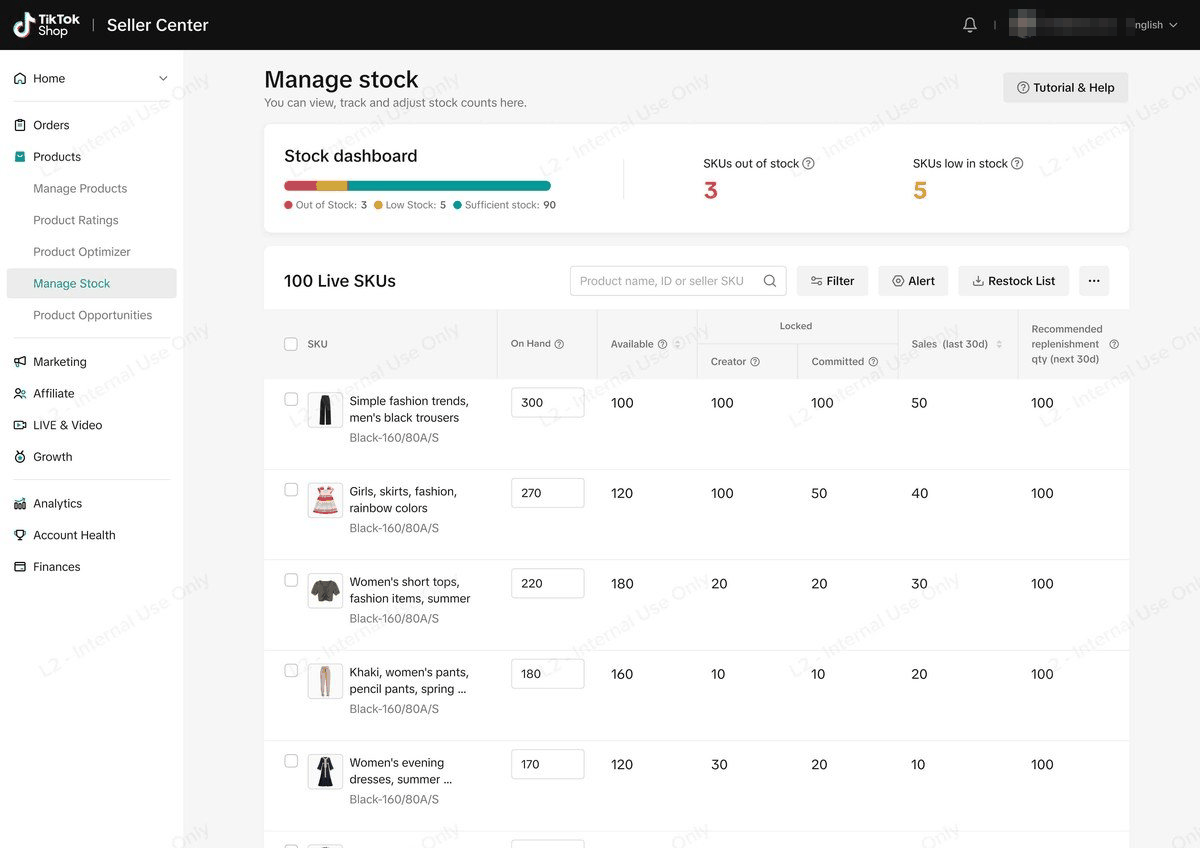Click the On Hand column help icon
Screen dimensions: 1200x848
[559, 344]
